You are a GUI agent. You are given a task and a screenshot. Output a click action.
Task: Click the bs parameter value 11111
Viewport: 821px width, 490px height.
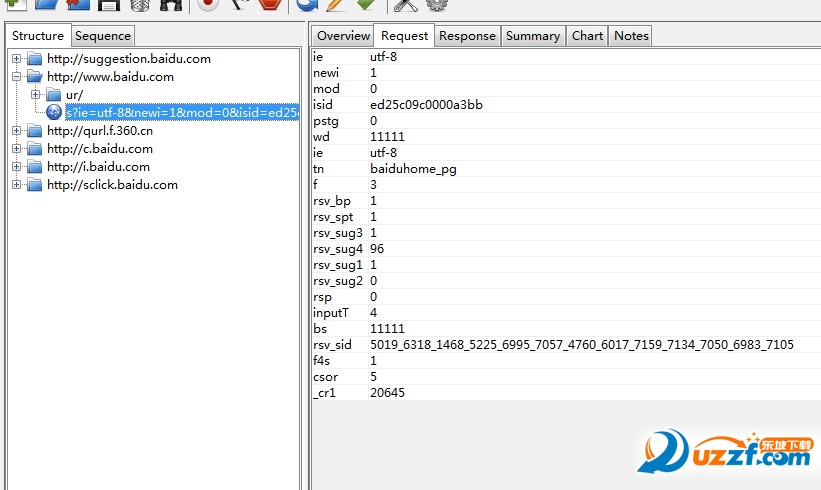point(387,329)
